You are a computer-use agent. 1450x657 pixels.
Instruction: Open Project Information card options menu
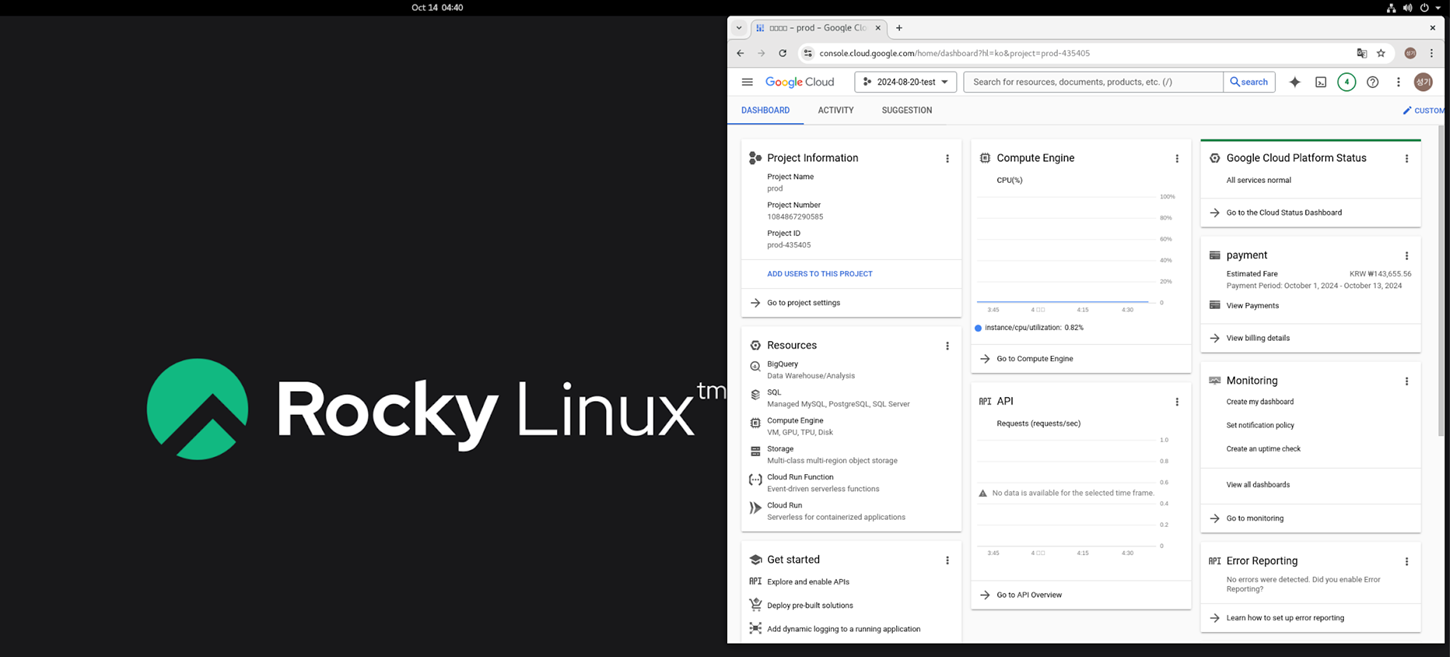(x=947, y=158)
